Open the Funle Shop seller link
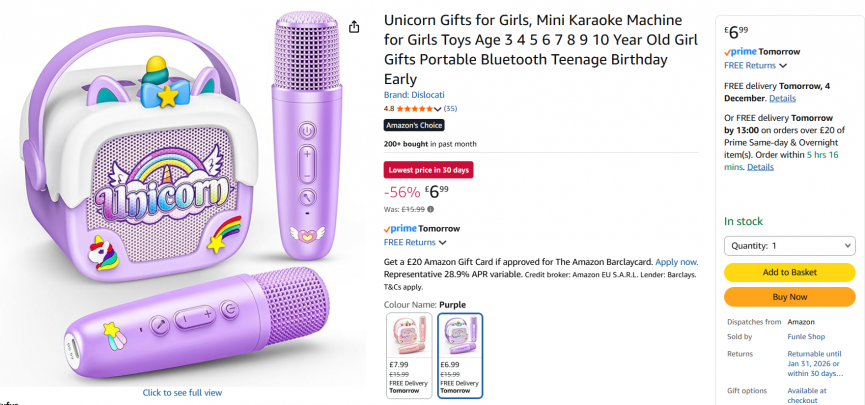Screen dimensions: 865x405 click(806, 337)
